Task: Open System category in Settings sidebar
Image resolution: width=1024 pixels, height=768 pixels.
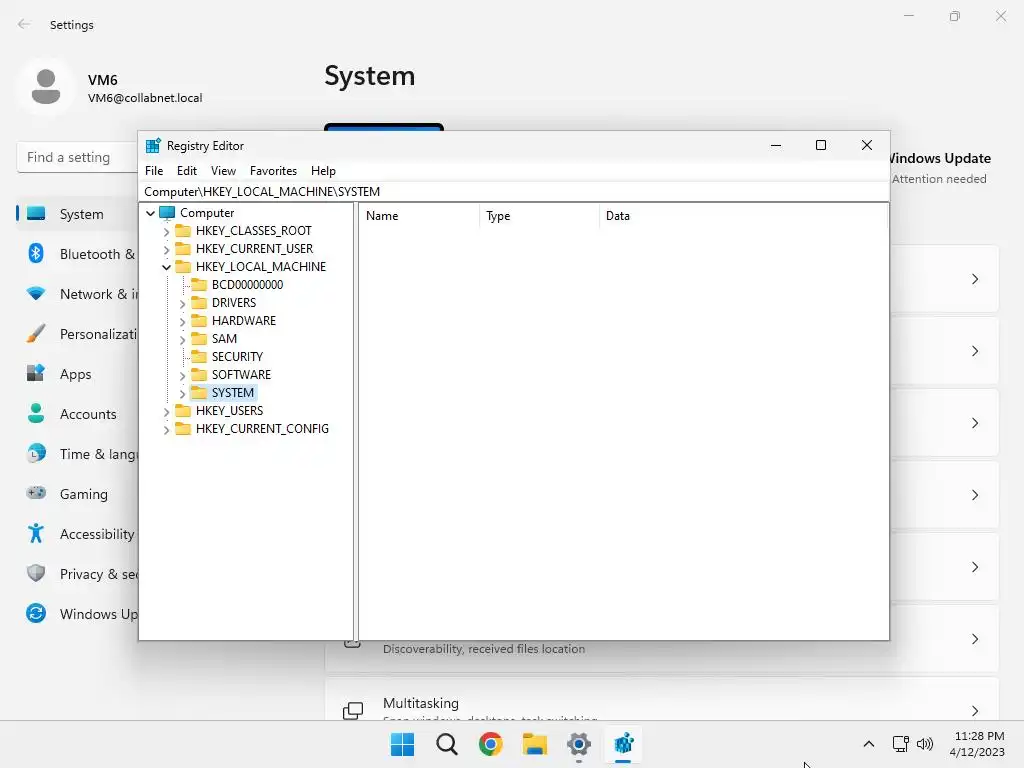Action: pyautogui.click(x=77, y=214)
